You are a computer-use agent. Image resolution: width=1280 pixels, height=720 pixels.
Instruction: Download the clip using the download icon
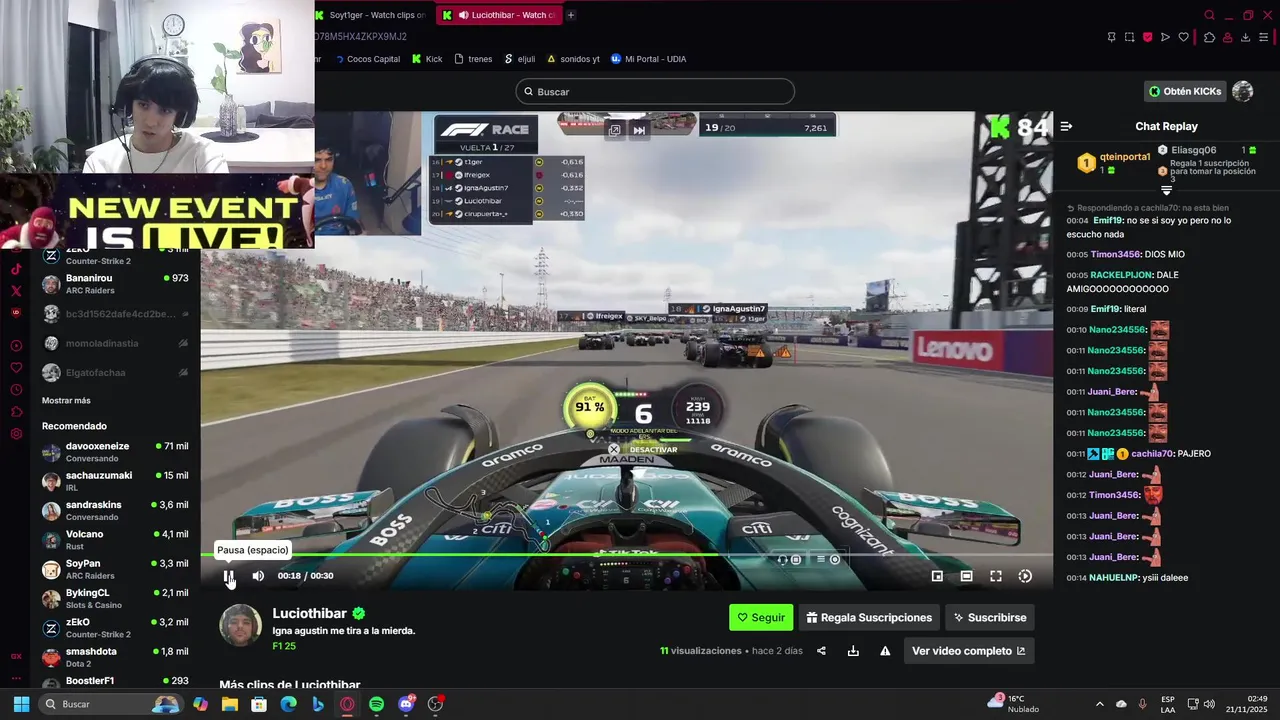click(x=853, y=651)
